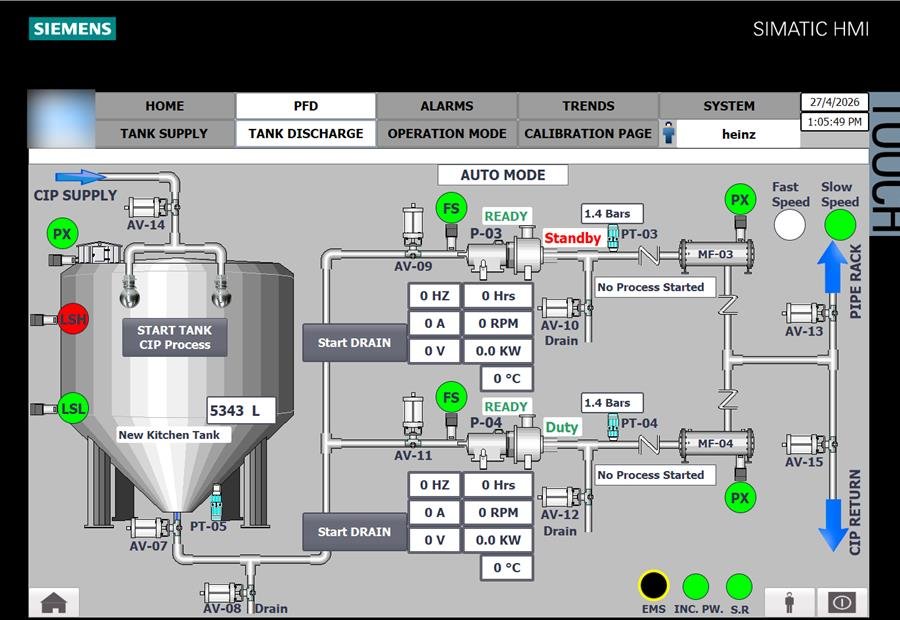Open the TRENDS tab
This screenshot has height=620, width=900.
(x=588, y=106)
